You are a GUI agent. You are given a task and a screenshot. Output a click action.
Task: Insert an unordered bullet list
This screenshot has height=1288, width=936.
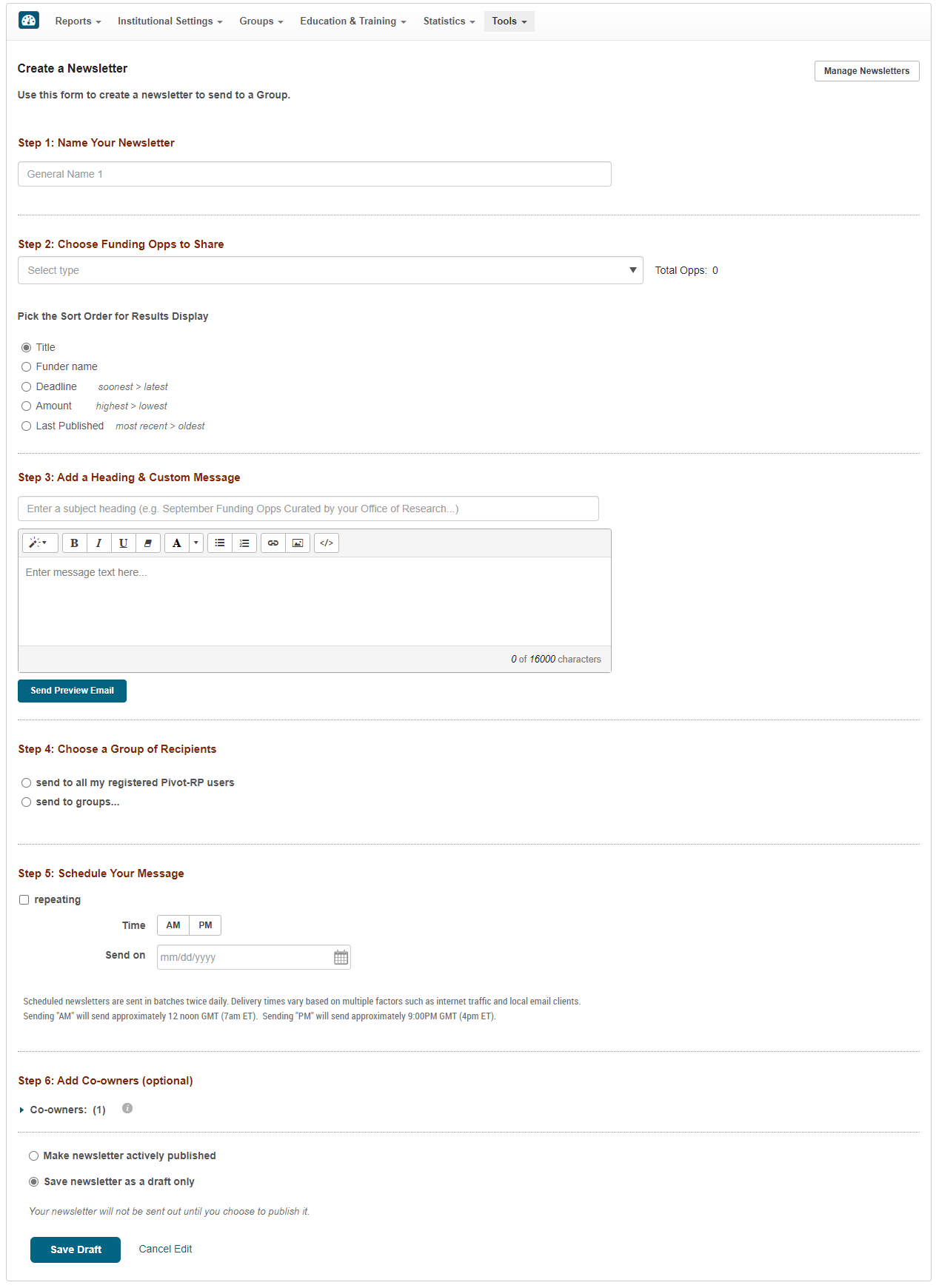coord(220,543)
